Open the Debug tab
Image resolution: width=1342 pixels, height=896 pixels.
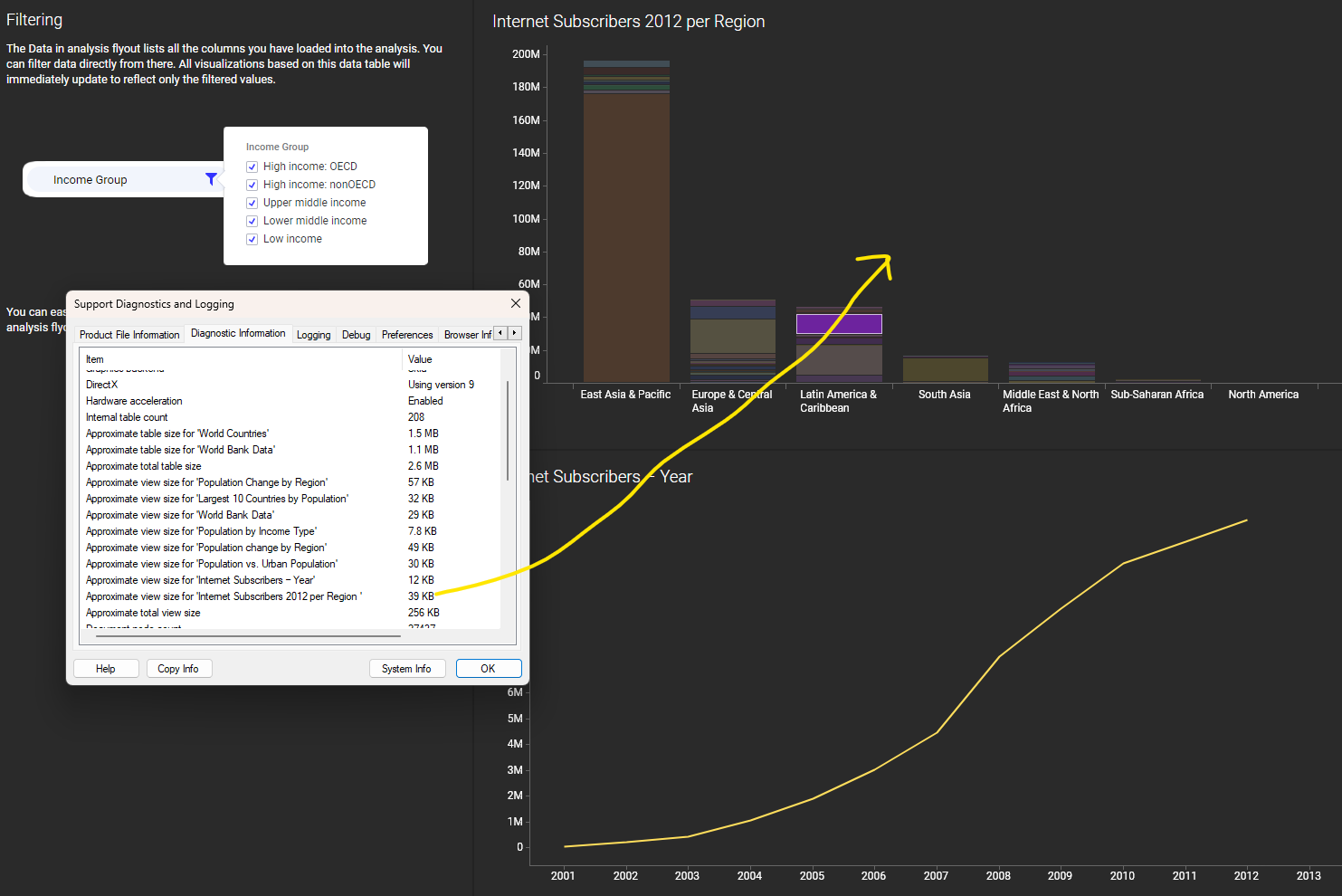tap(356, 335)
